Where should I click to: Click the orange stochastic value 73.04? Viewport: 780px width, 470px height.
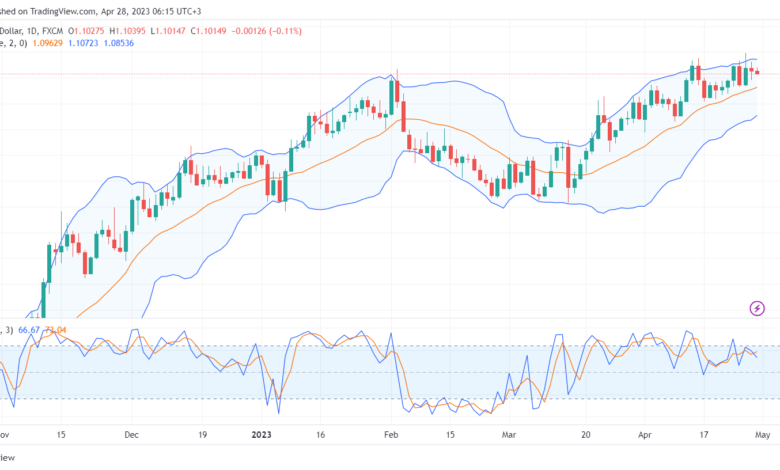(55, 330)
